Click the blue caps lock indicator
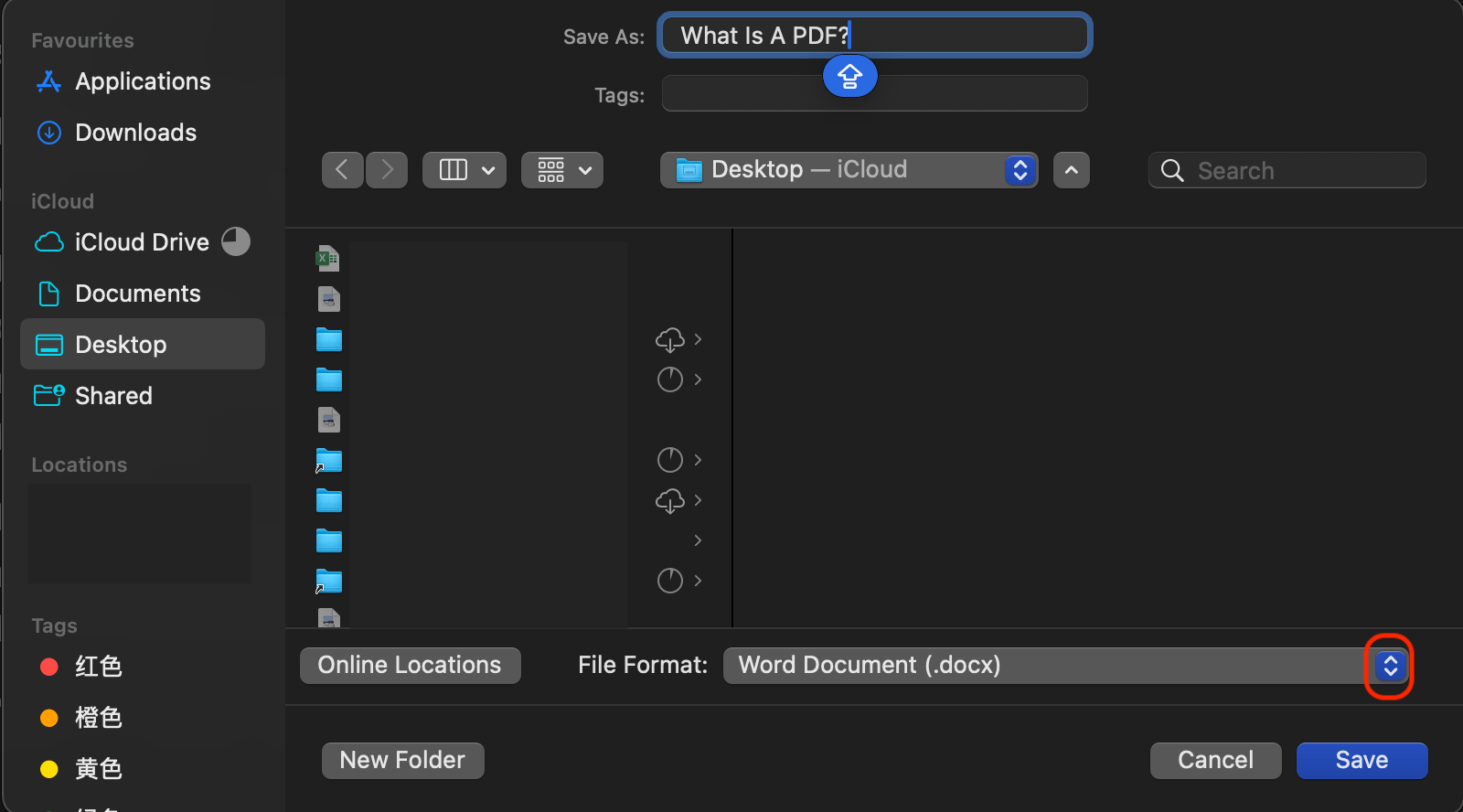 pos(849,76)
